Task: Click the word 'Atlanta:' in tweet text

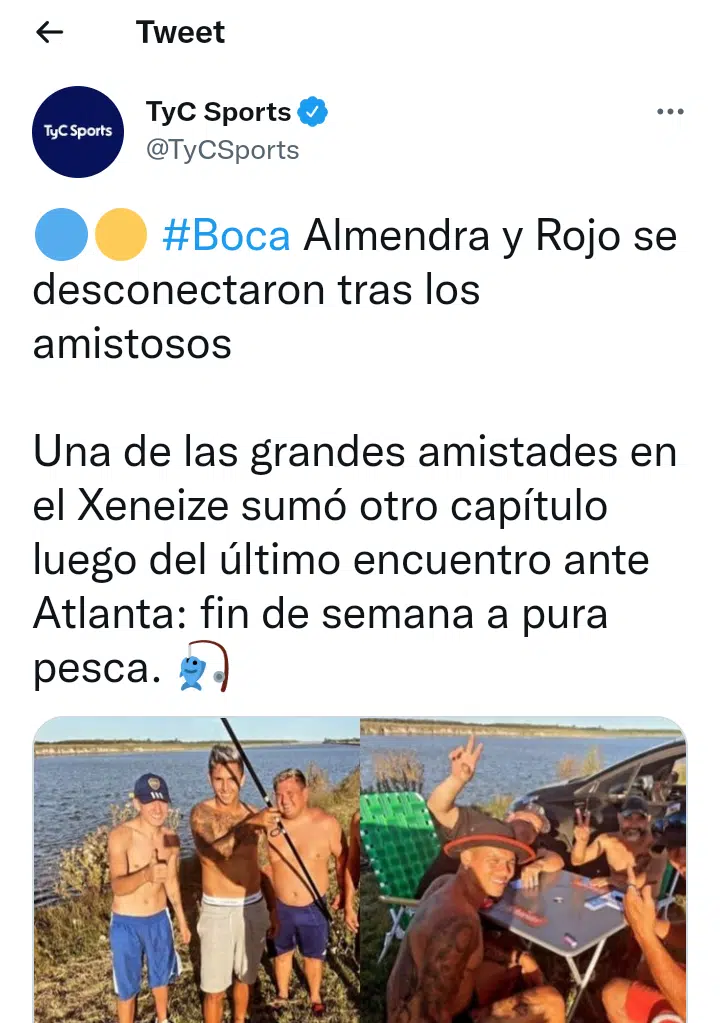Action: pos(111,614)
